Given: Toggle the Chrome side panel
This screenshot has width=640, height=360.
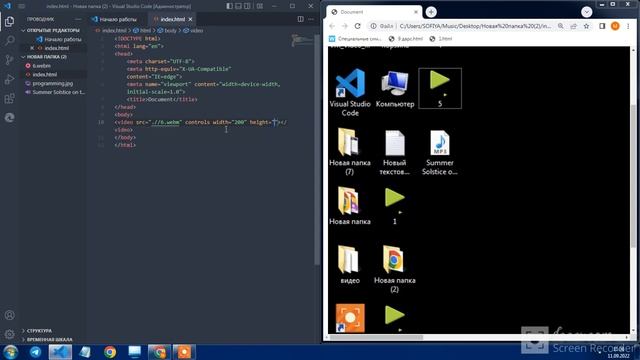Looking at the screenshot, I should tap(602, 26).
